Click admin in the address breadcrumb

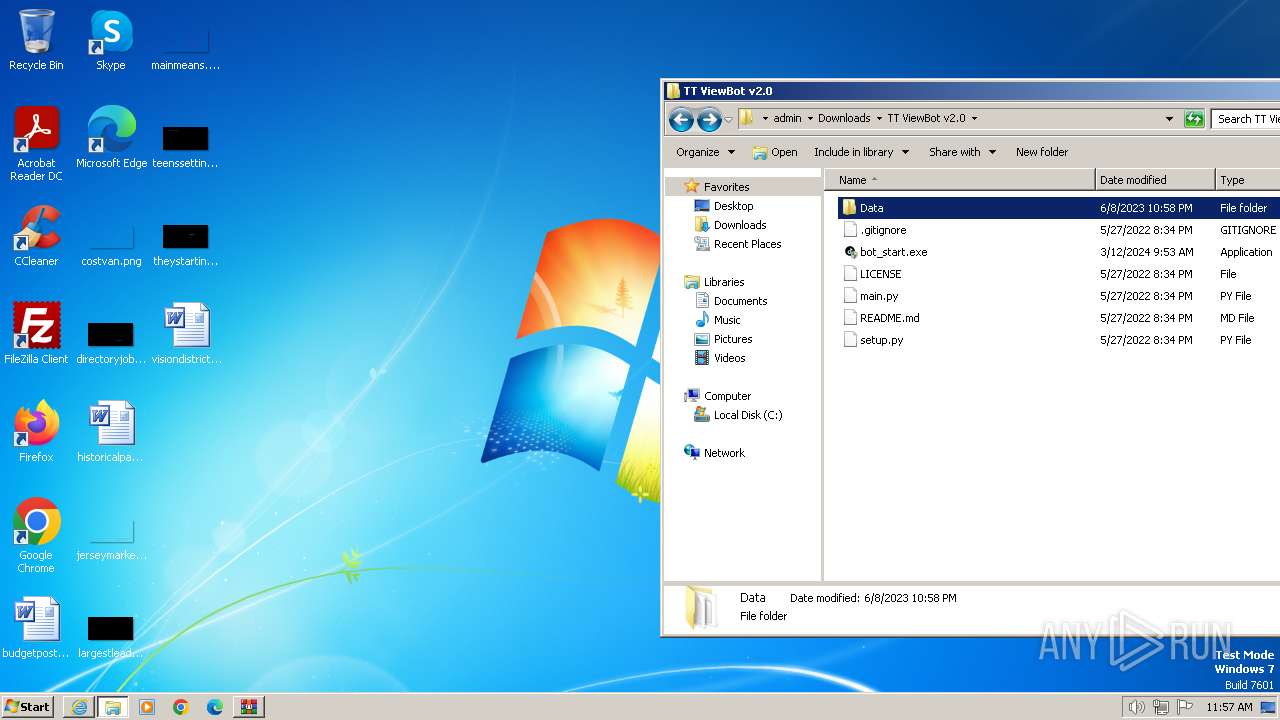[x=787, y=118]
